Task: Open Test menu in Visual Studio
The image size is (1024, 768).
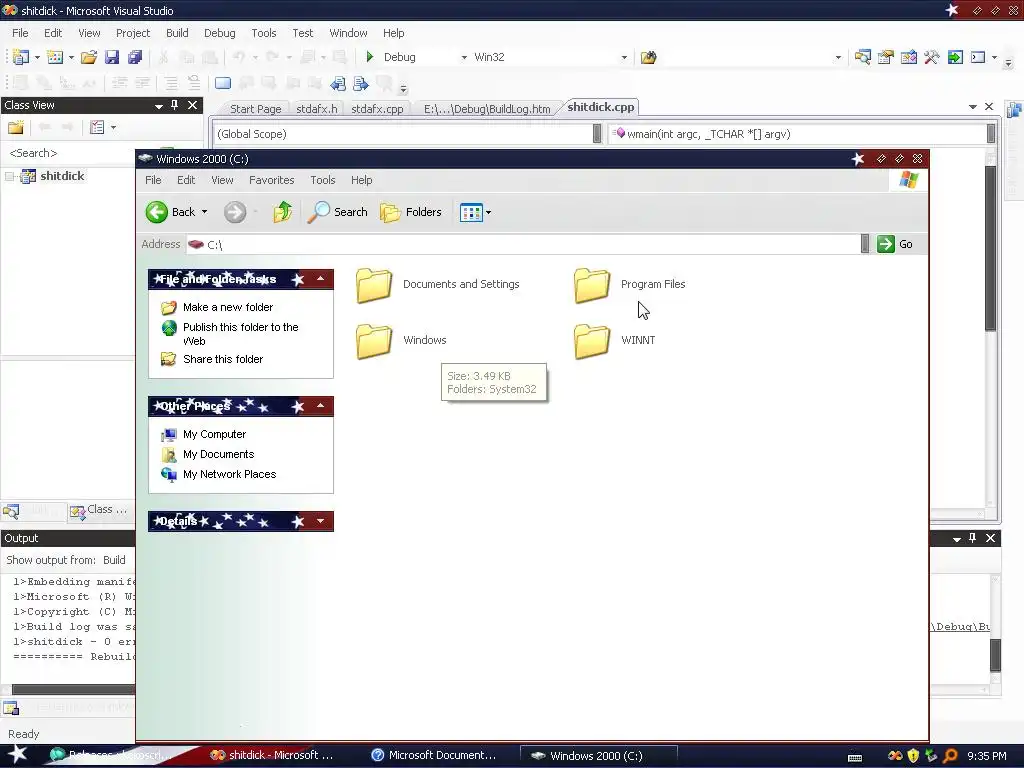Action: click(302, 33)
